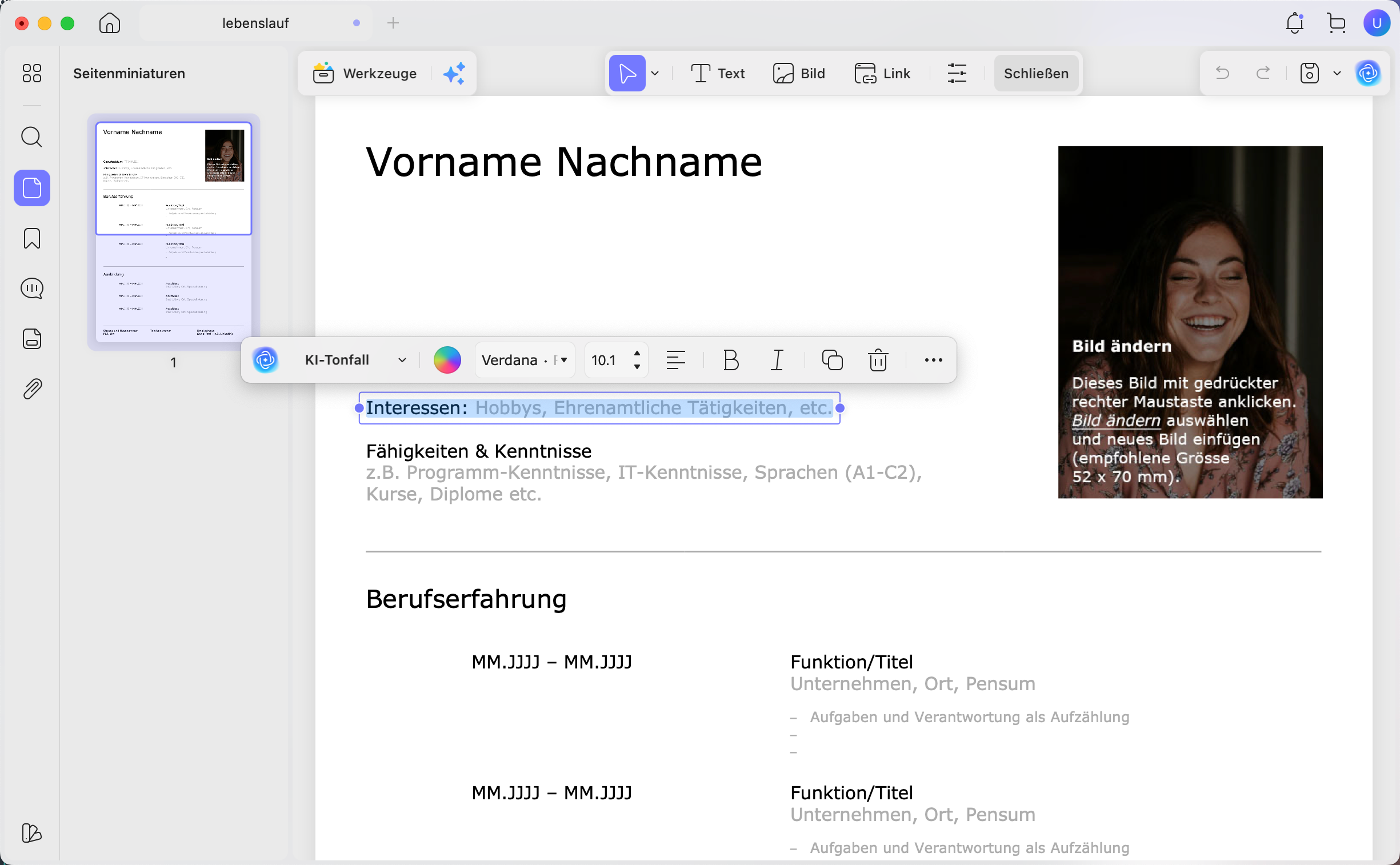The image size is (1400, 865).
Task: Open text alignment options
Action: tap(675, 360)
